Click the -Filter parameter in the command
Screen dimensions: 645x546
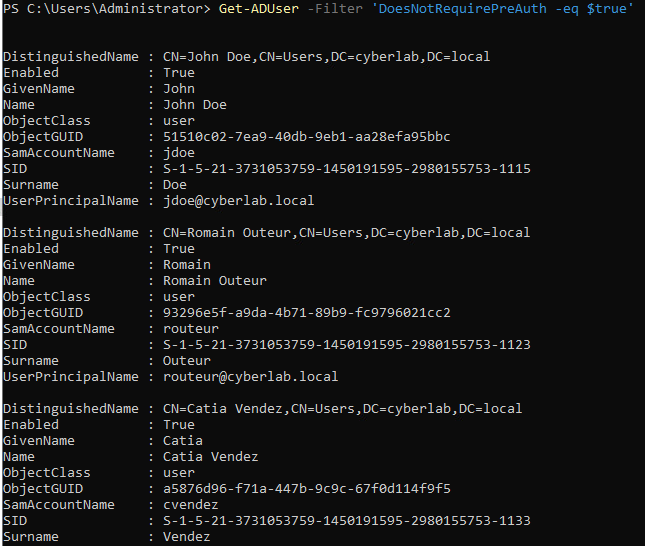coord(336,9)
